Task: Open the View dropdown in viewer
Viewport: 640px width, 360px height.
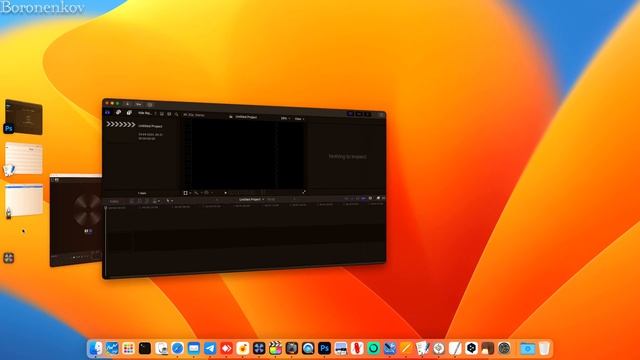Action: (299, 119)
